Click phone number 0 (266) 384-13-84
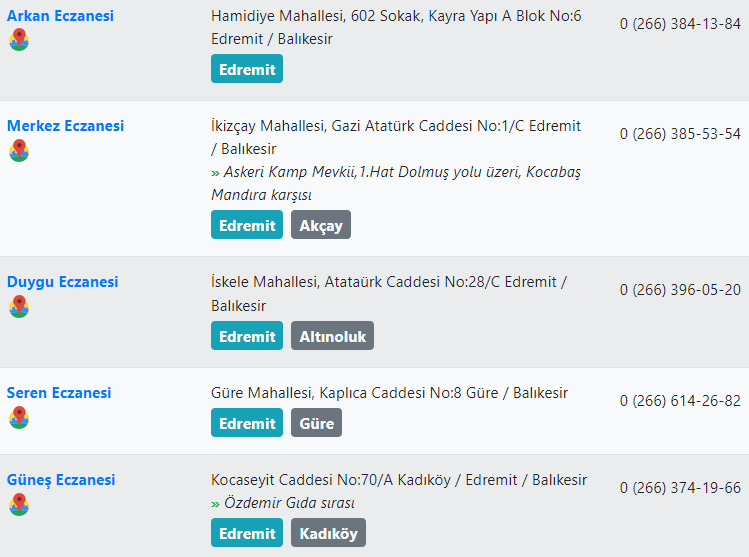749x557 pixels. pyautogui.click(x=680, y=23)
